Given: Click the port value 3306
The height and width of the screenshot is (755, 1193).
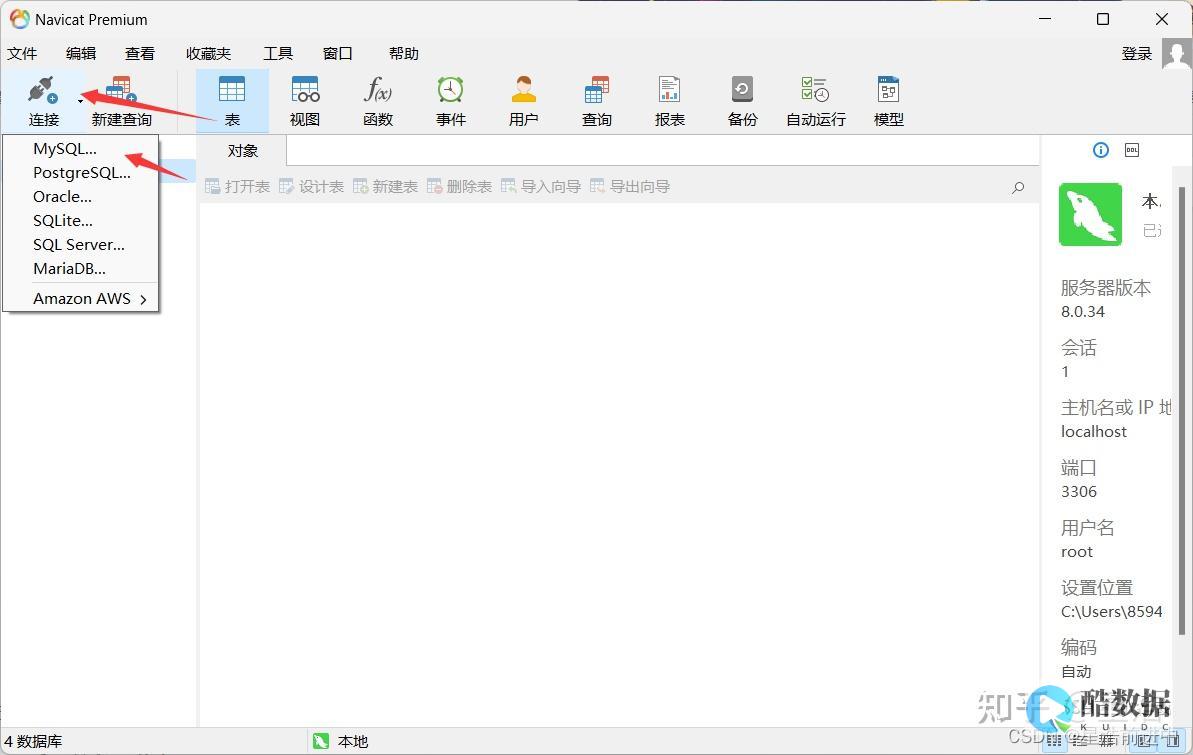Looking at the screenshot, I should pyautogui.click(x=1079, y=492).
